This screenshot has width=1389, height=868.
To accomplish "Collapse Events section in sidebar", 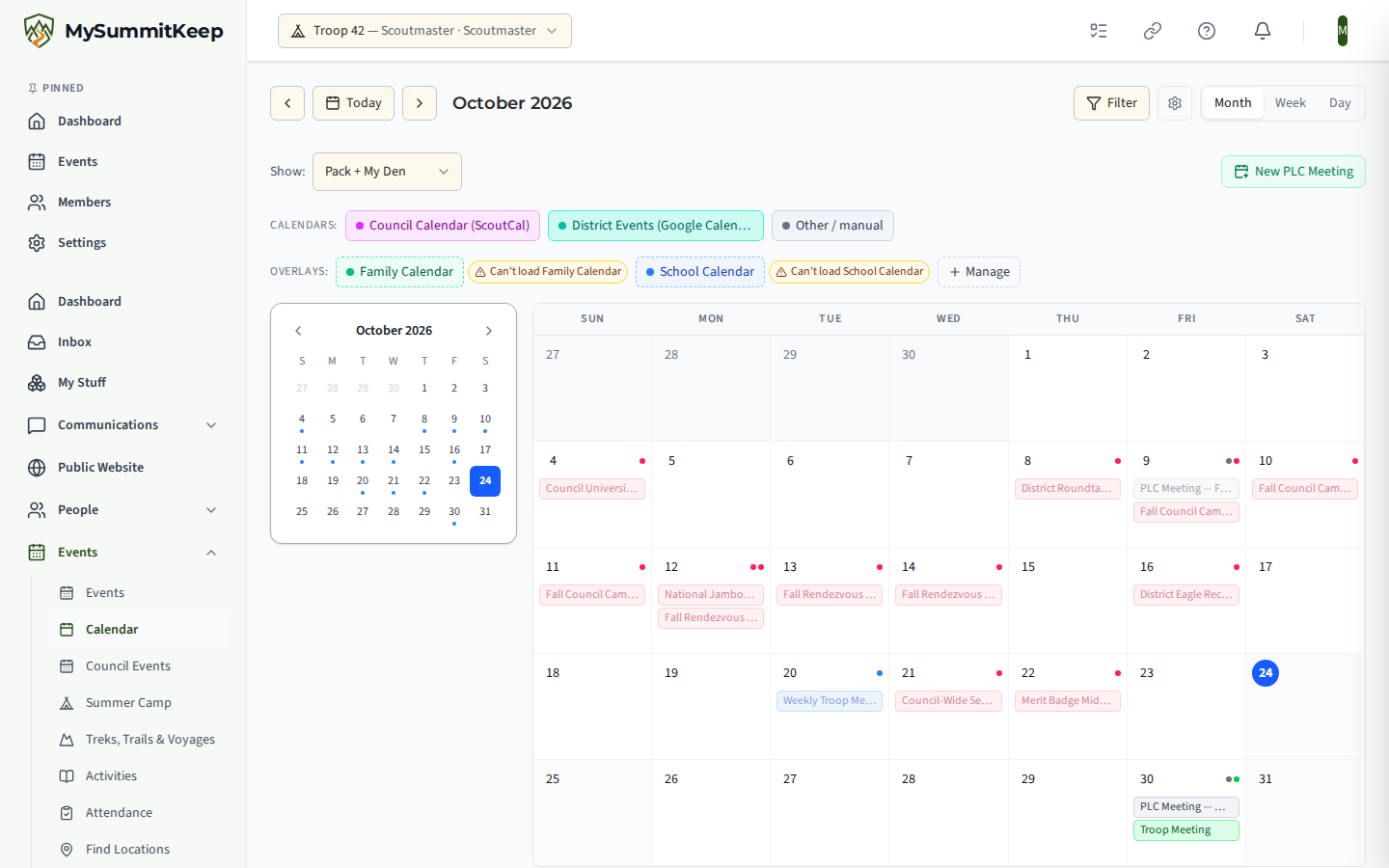I will [x=123, y=553].
